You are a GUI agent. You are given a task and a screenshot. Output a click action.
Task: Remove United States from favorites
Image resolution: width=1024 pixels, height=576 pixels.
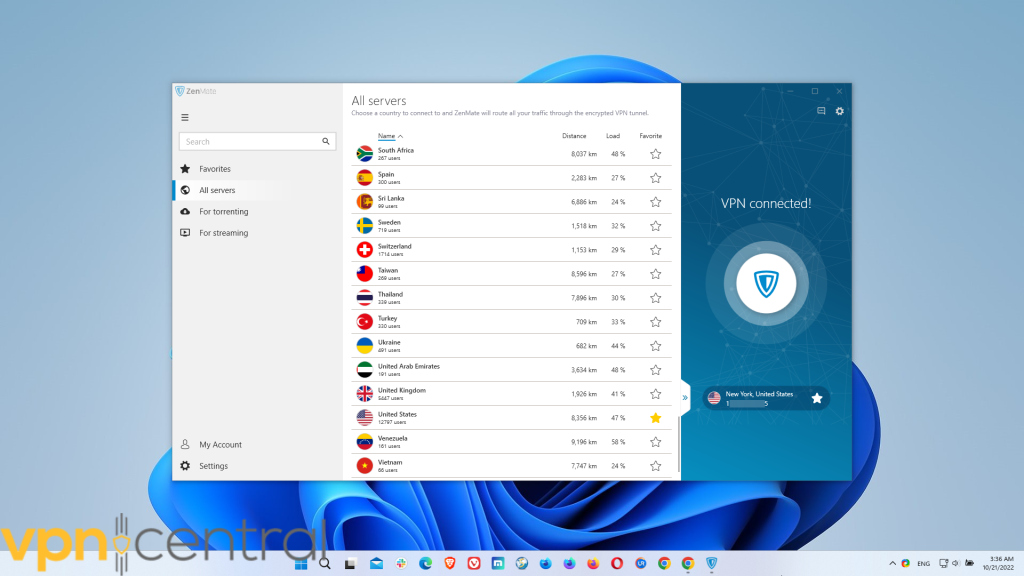click(x=656, y=418)
